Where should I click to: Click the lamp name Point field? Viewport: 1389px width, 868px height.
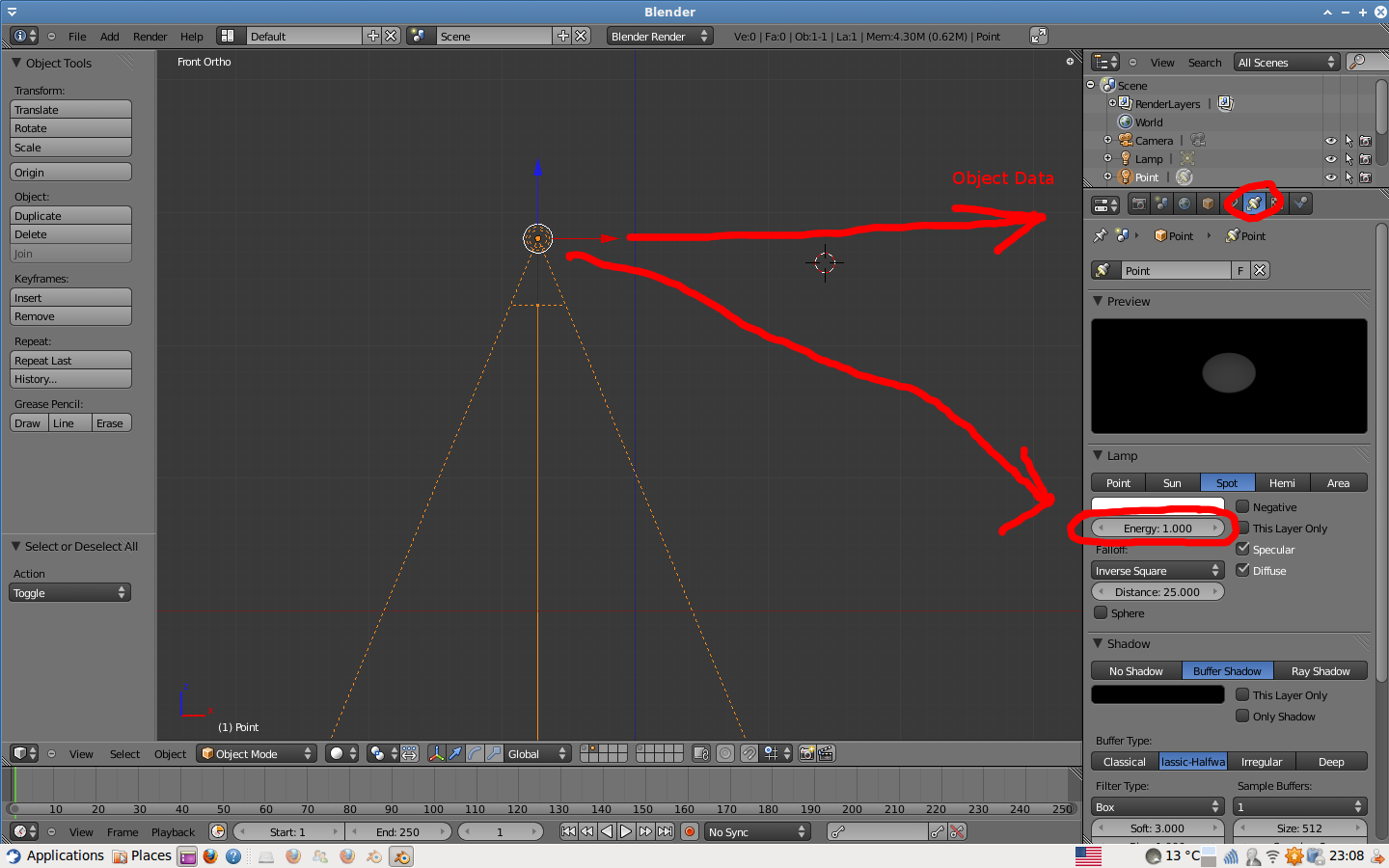coord(1176,270)
